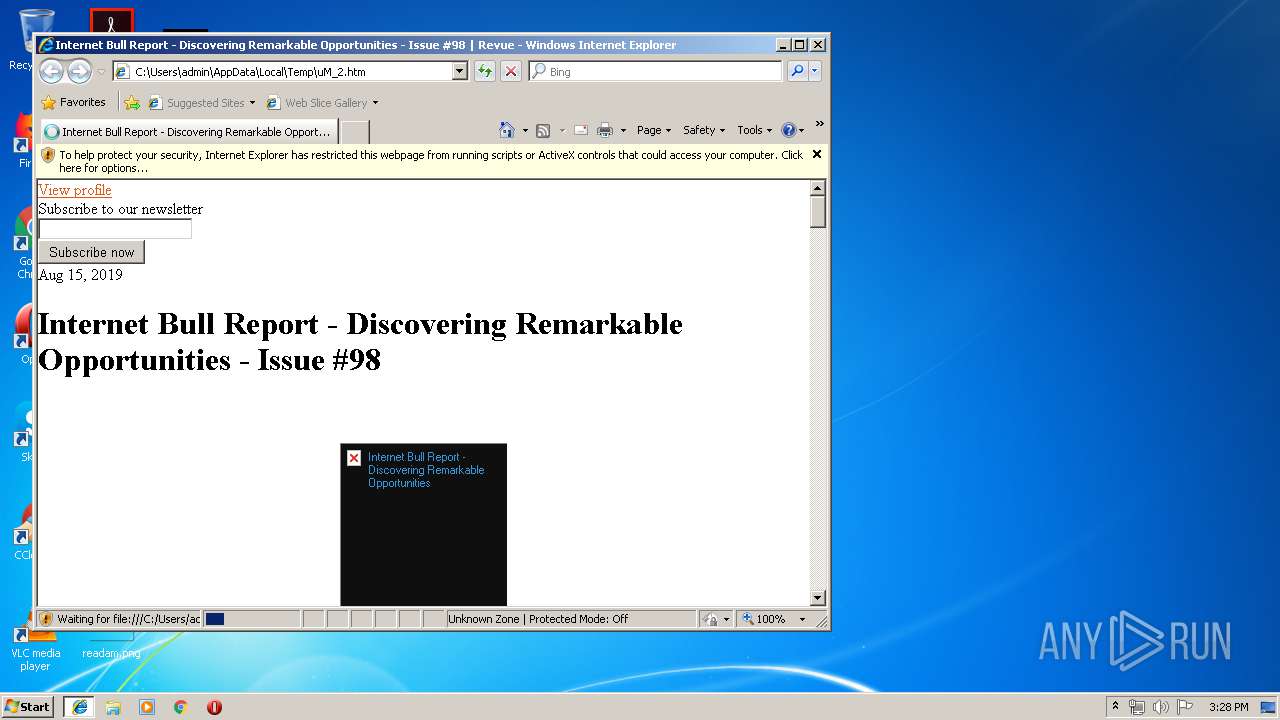1280x720 pixels.
Task: Expand the Print options dropdown arrow
Action: pos(623,130)
